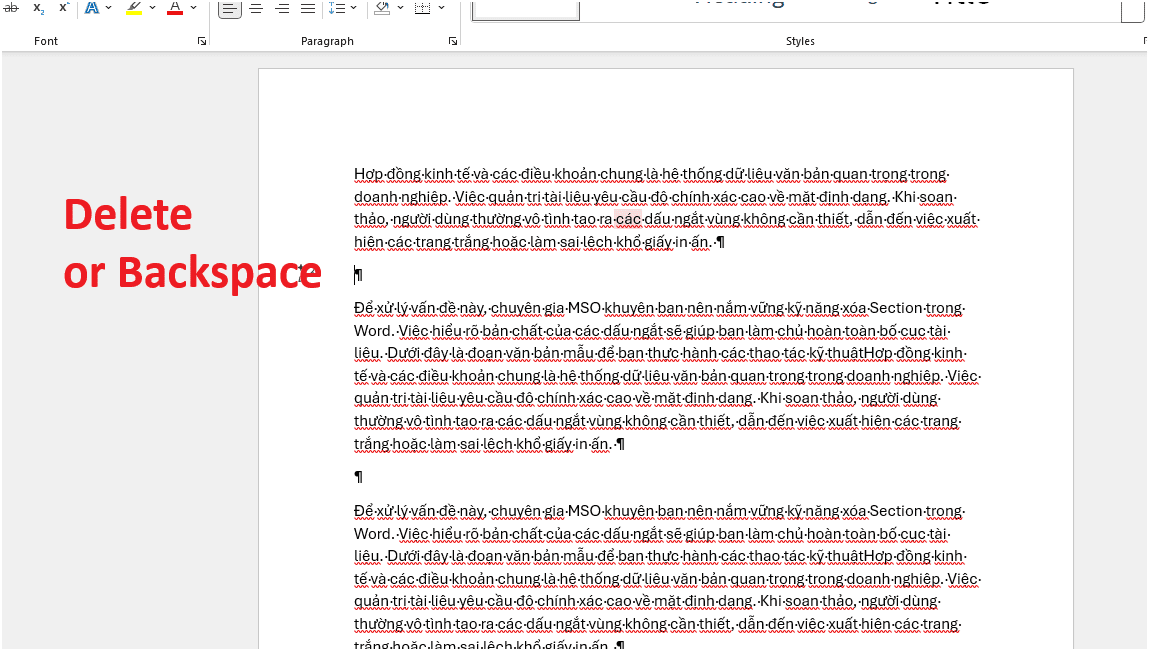Place cursor at first empty paragraph mark
This screenshot has width=1149, height=651.
click(x=358, y=275)
